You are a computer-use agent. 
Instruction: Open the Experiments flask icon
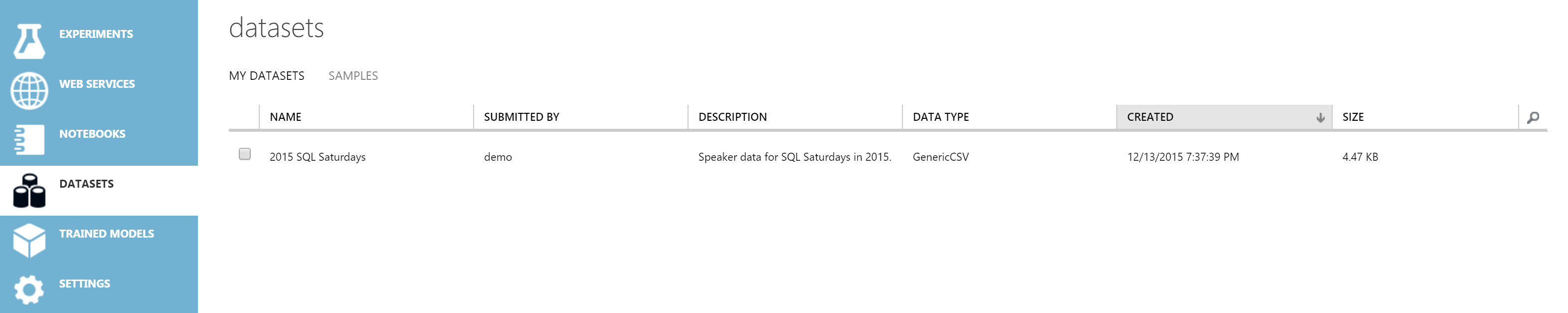pyautogui.click(x=29, y=41)
